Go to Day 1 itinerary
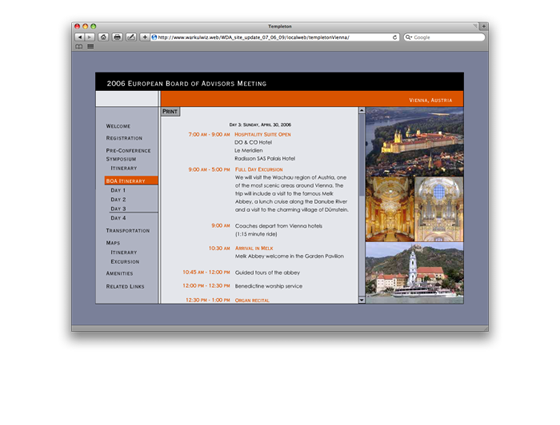 [118, 190]
